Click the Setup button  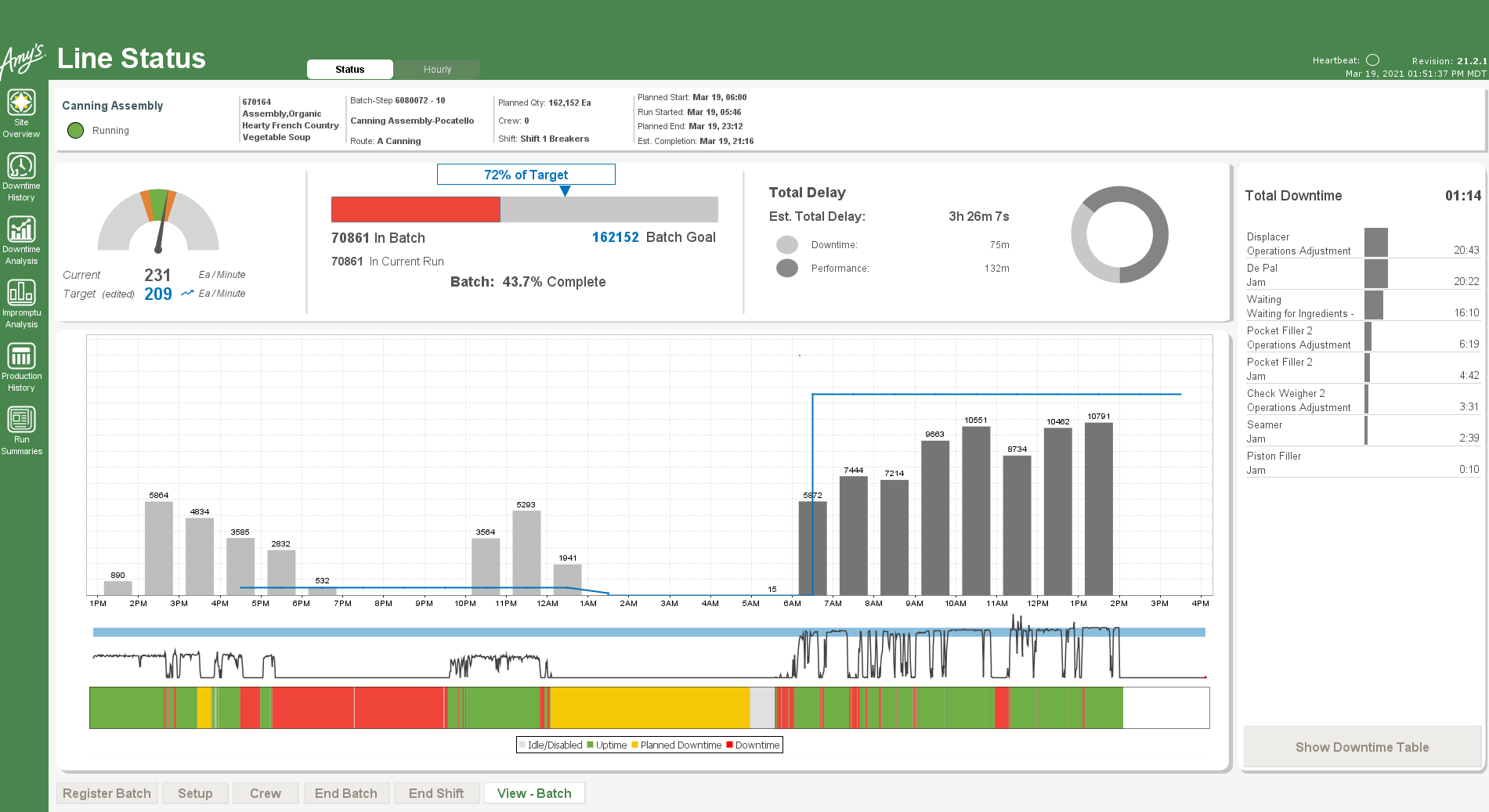tap(195, 793)
